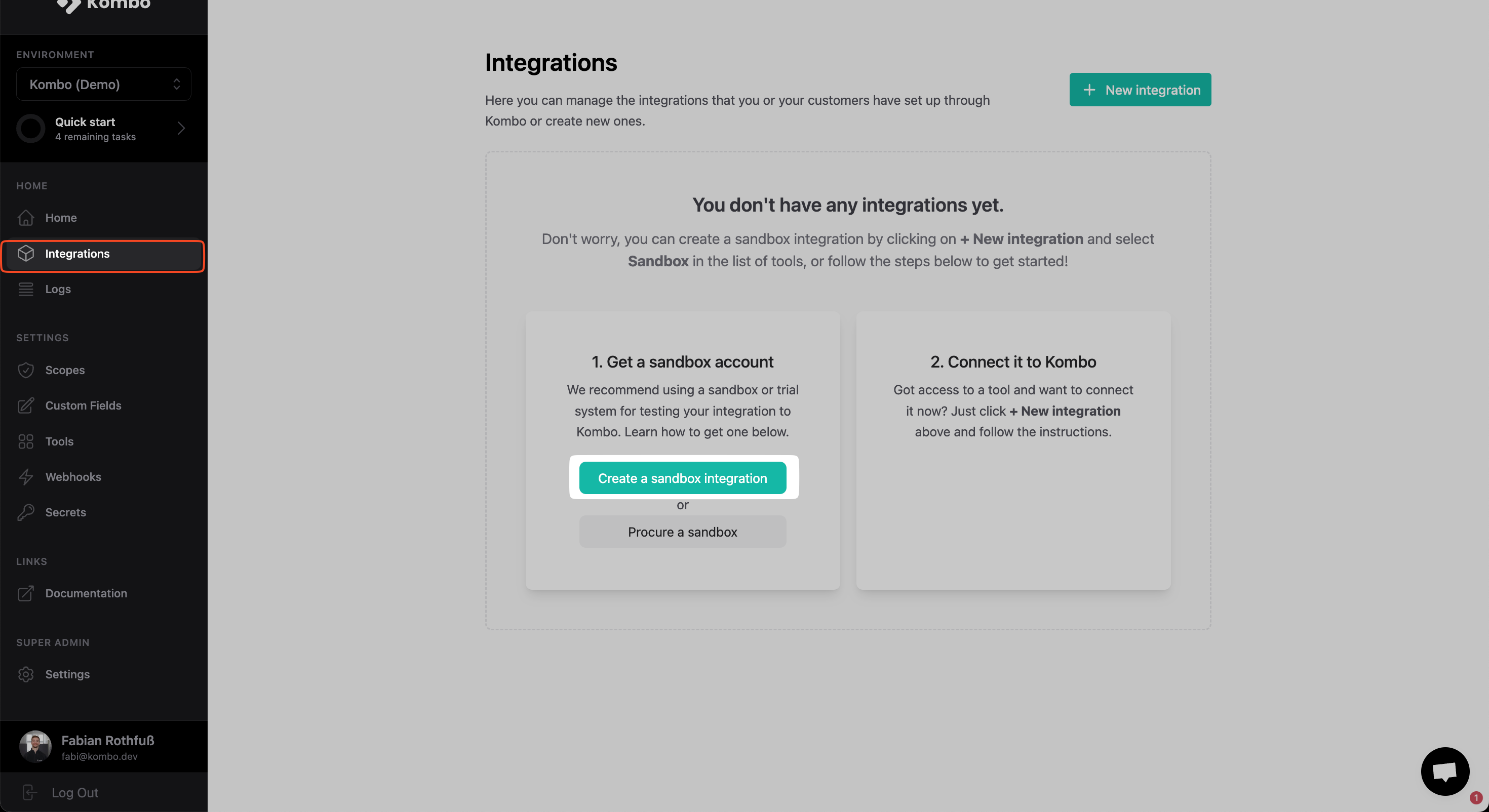Screen dimensions: 1489x812
Task: Click the Documentation external link icon
Action: click(26, 593)
